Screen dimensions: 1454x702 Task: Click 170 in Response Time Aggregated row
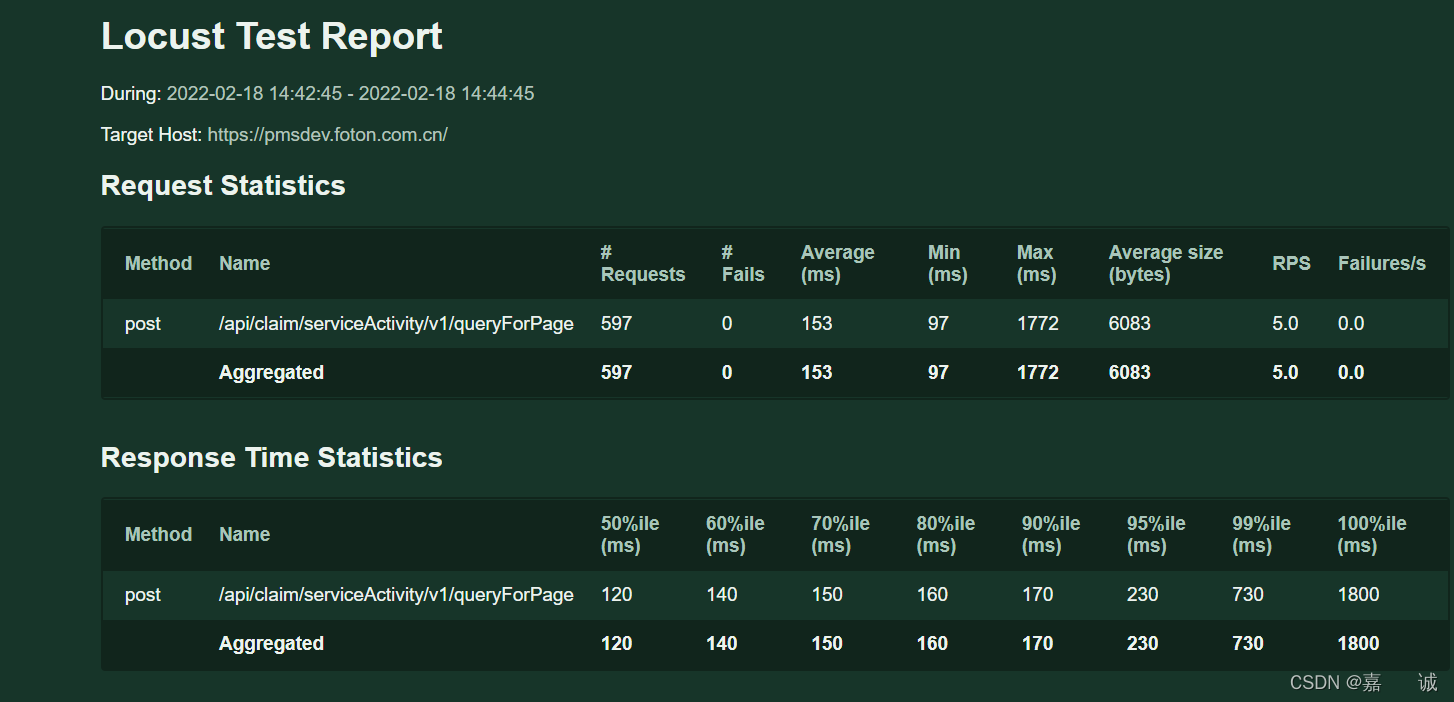click(x=1038, y=644)
